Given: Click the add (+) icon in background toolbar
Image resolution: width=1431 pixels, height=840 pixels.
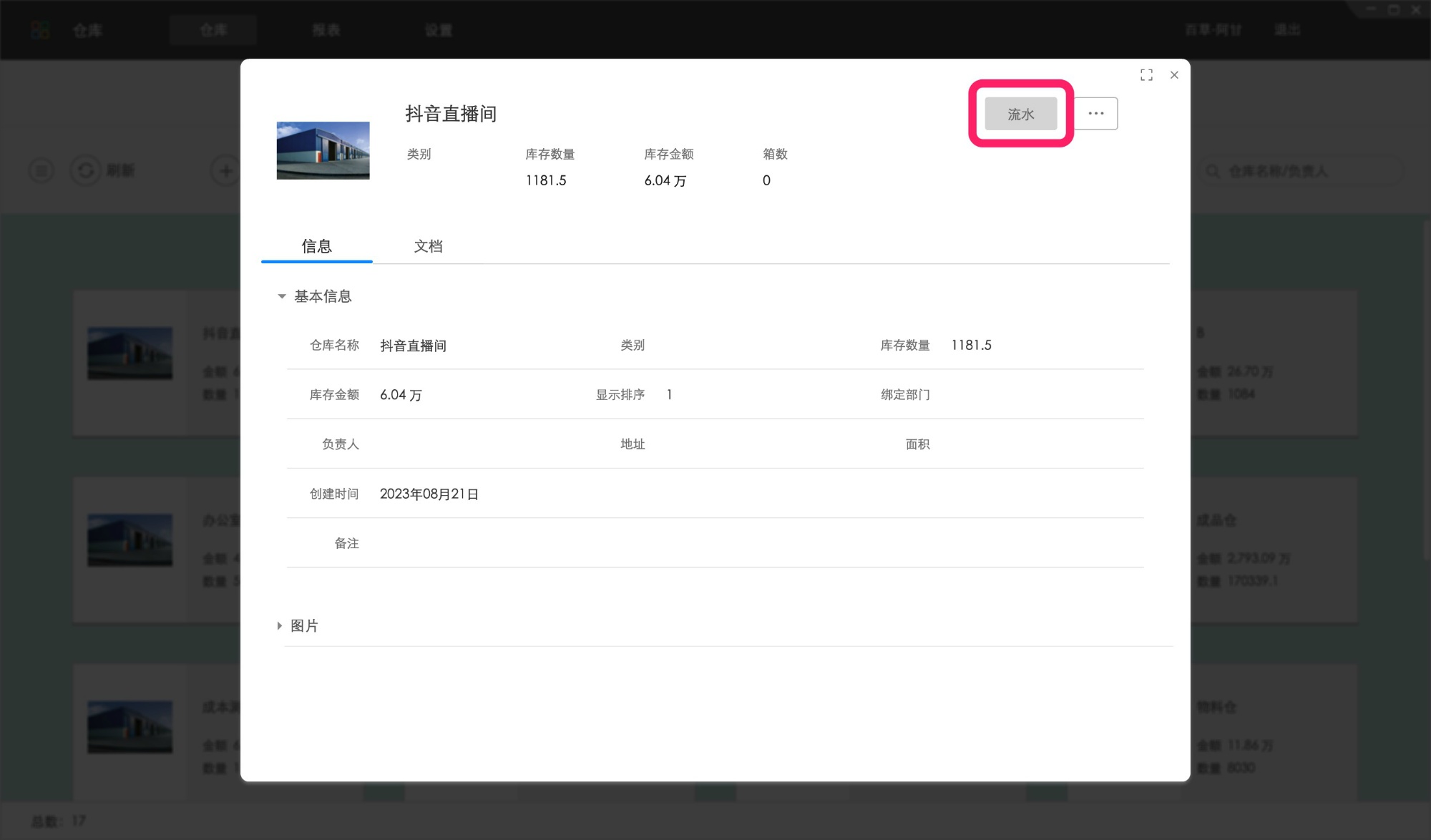Looking at the screenshot, I should click(x=225, y=170).
